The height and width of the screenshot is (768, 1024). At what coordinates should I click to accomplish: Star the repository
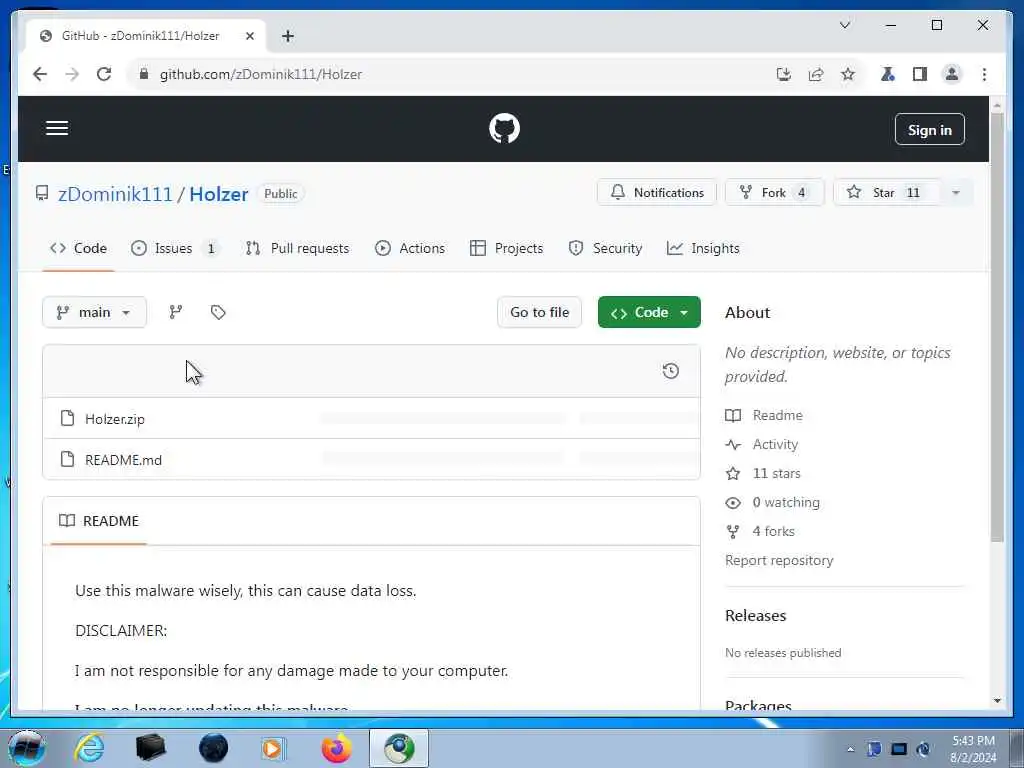[x=887, y=193]
